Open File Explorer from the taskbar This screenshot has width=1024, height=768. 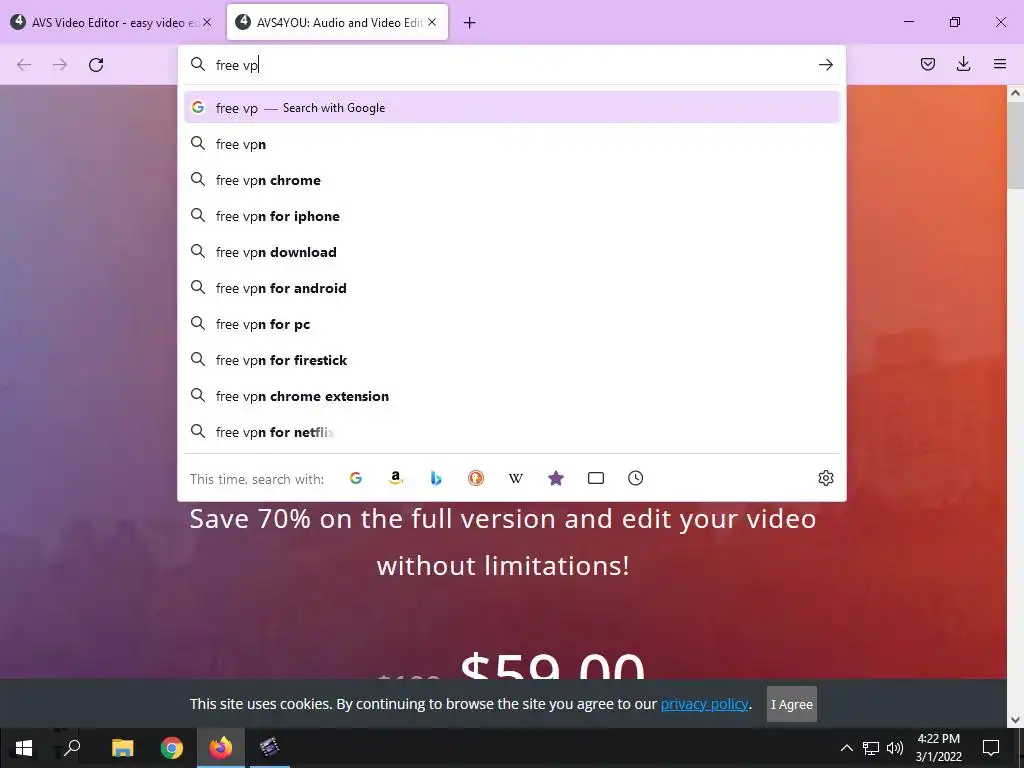point(122,748)
